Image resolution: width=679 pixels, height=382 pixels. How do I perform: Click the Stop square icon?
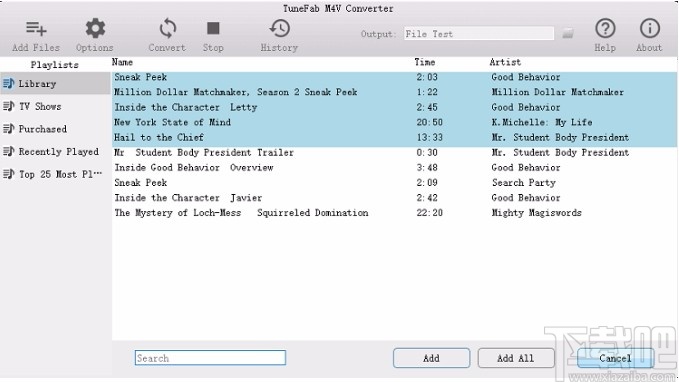click(x=213, y=29)
